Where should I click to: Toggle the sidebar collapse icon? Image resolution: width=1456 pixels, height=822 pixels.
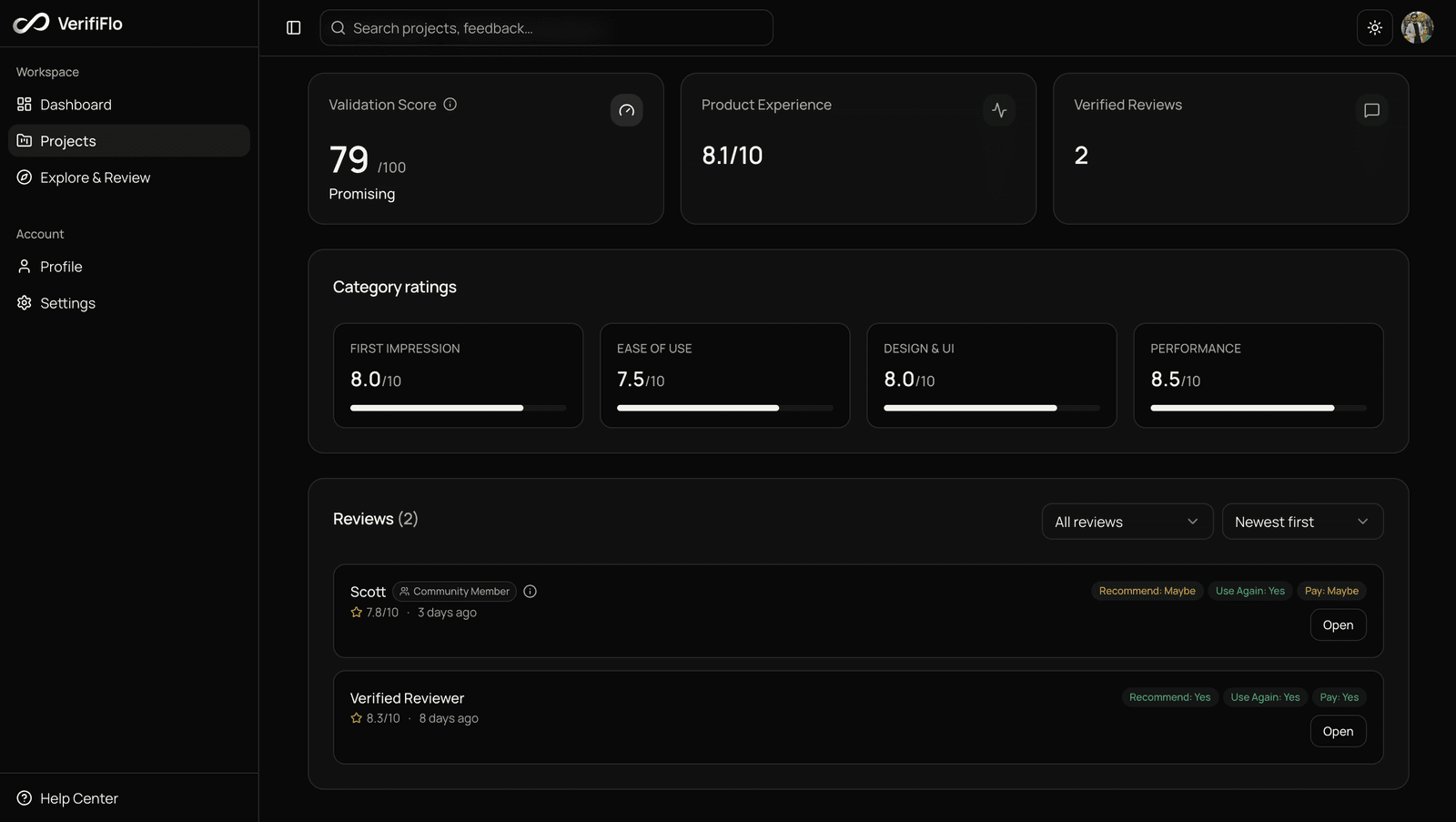[x=293, y=28]
